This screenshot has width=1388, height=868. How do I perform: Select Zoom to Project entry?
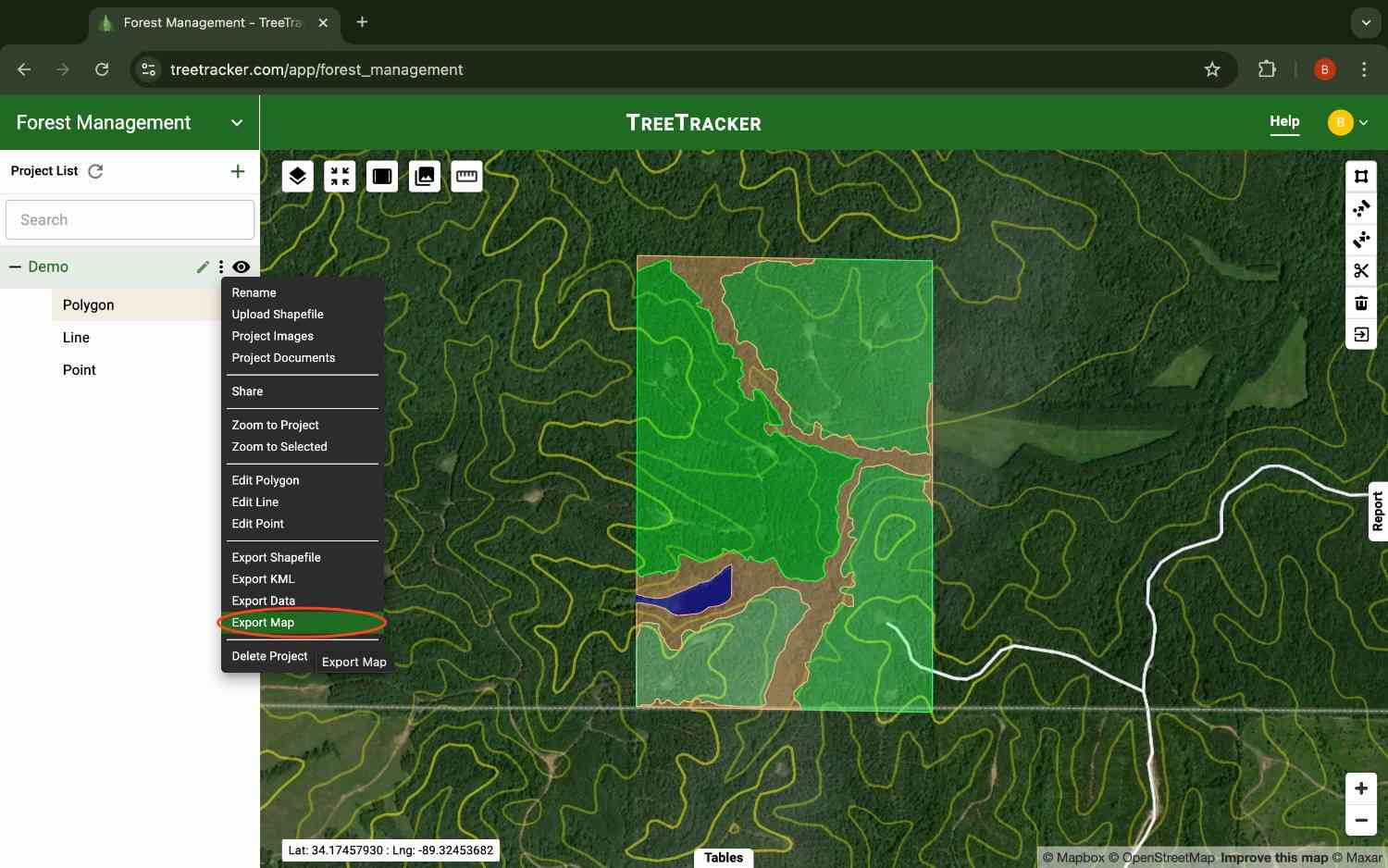coord(275,425)
